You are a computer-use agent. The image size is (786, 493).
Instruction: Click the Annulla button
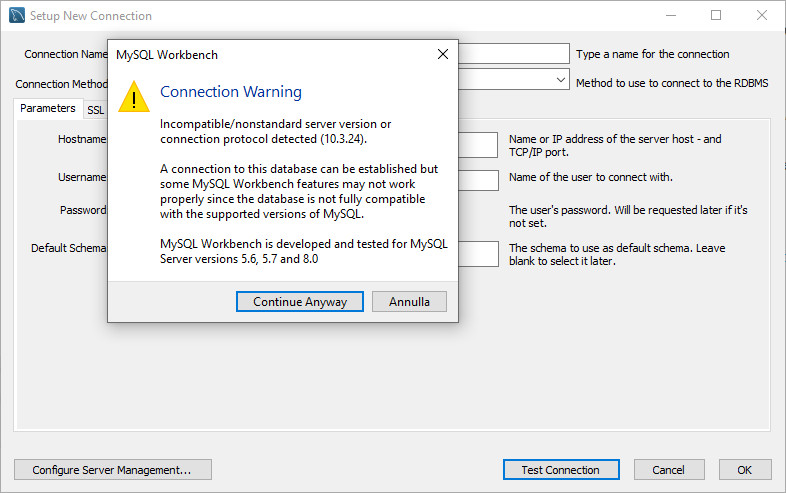409,301
